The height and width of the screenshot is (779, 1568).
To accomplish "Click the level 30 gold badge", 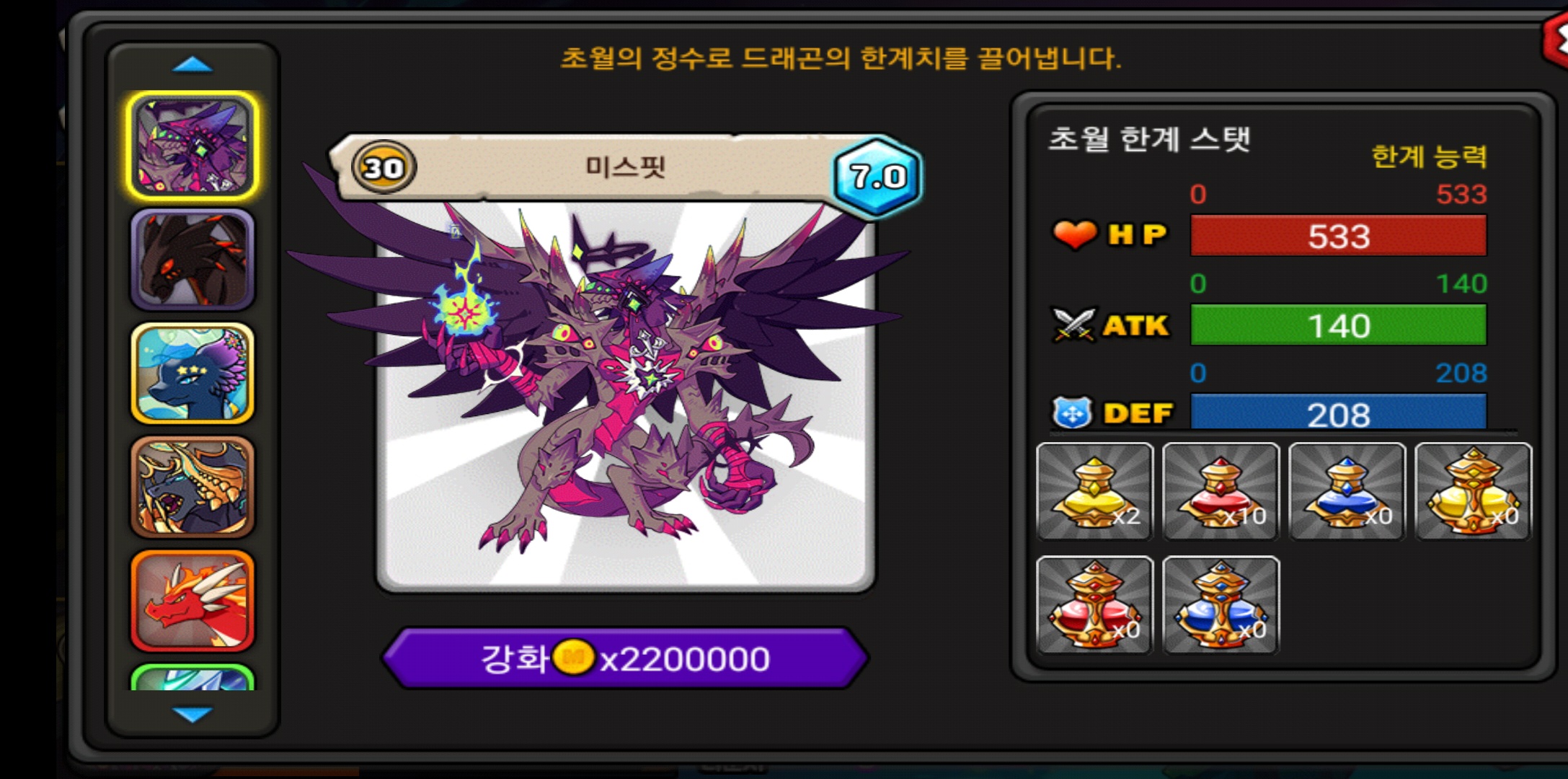I will click(x=384, y=168).
